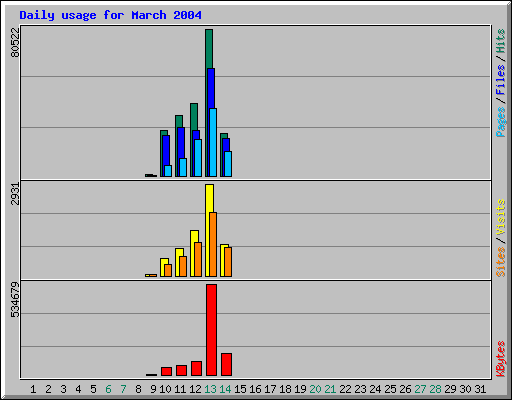Select the cyan pages bar for day 10
This screenshot has height=400, width=512.
(168, 171)
